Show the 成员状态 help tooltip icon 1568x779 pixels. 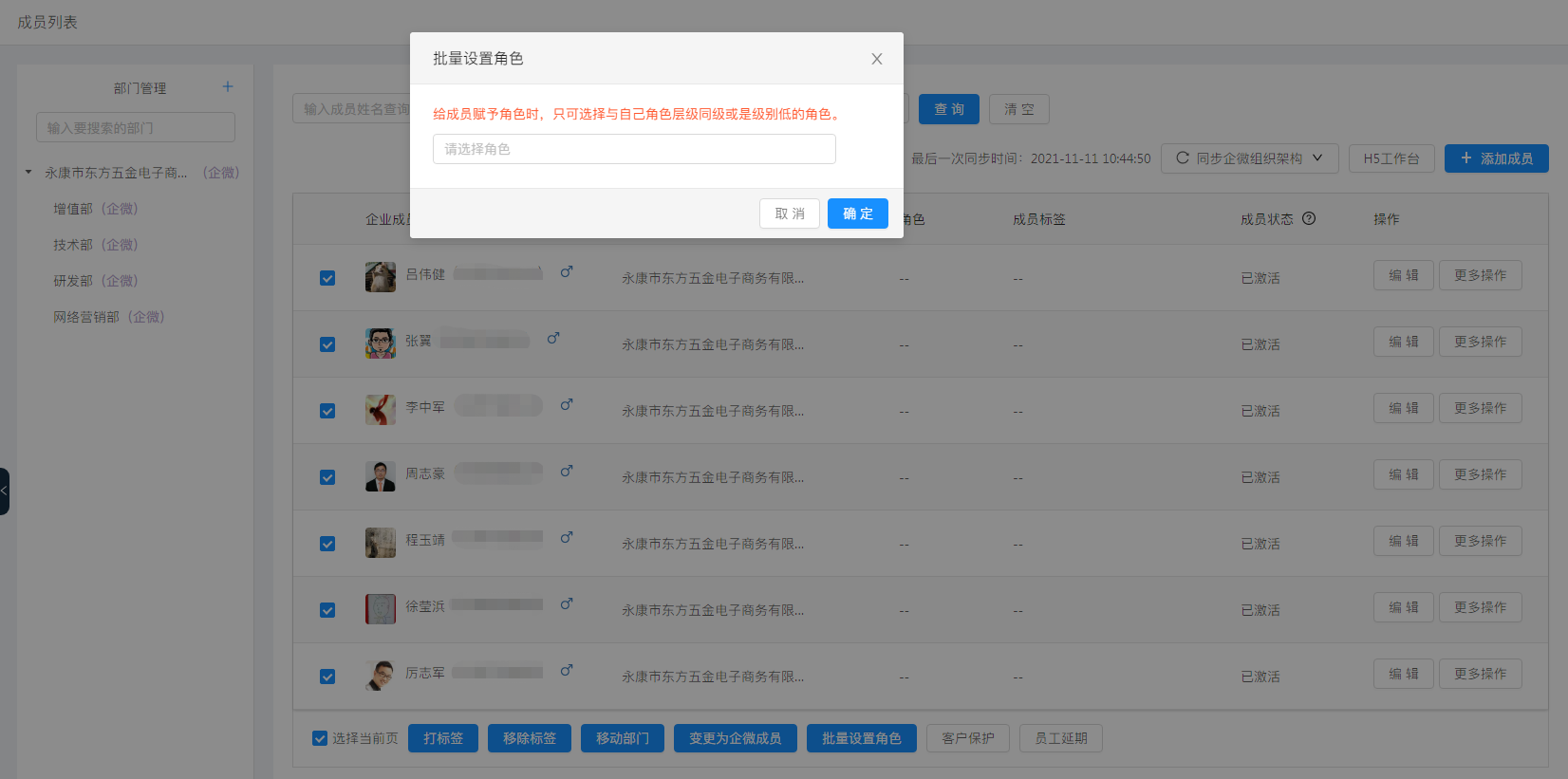click(x=1309, y=218)
